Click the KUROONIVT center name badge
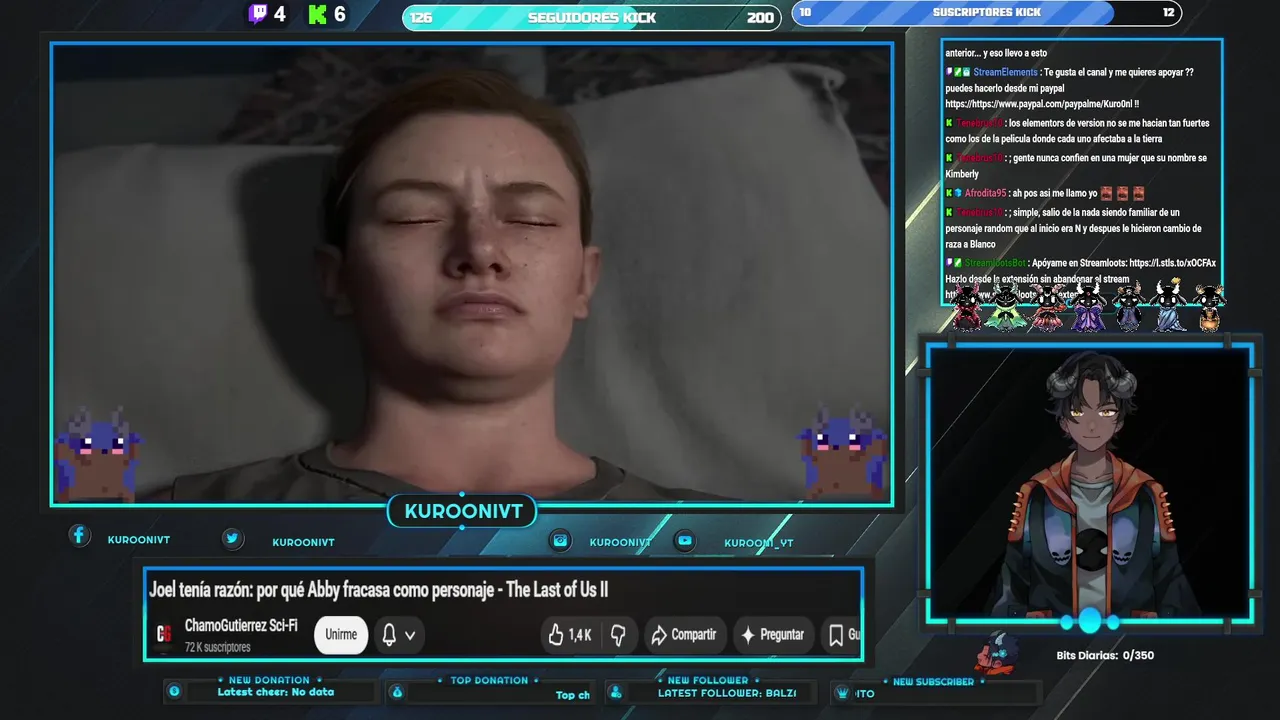Screen dimensions: 1280x720 click(x=463, y=512)
